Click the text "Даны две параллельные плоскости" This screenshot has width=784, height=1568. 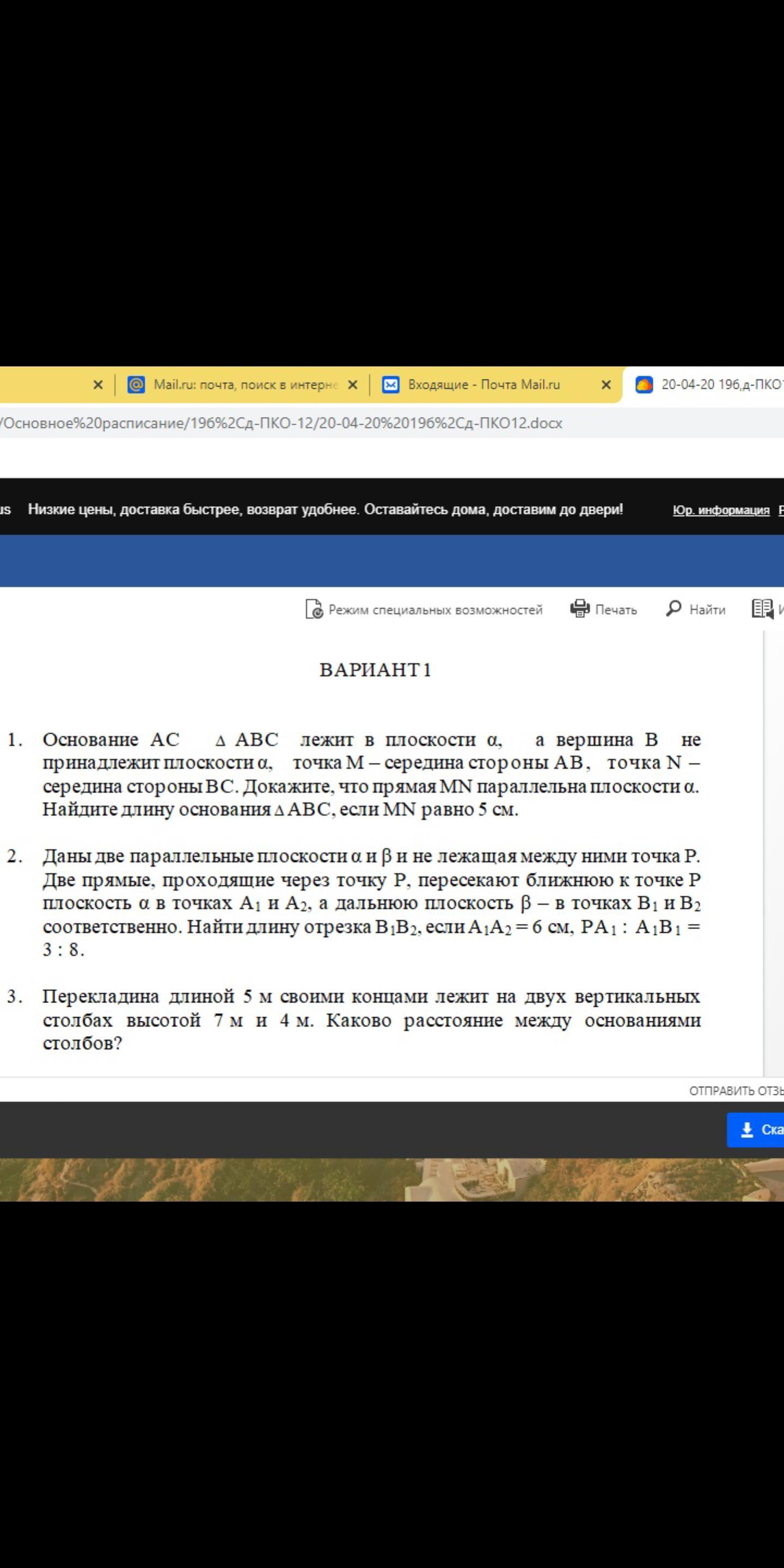(195, 856)
